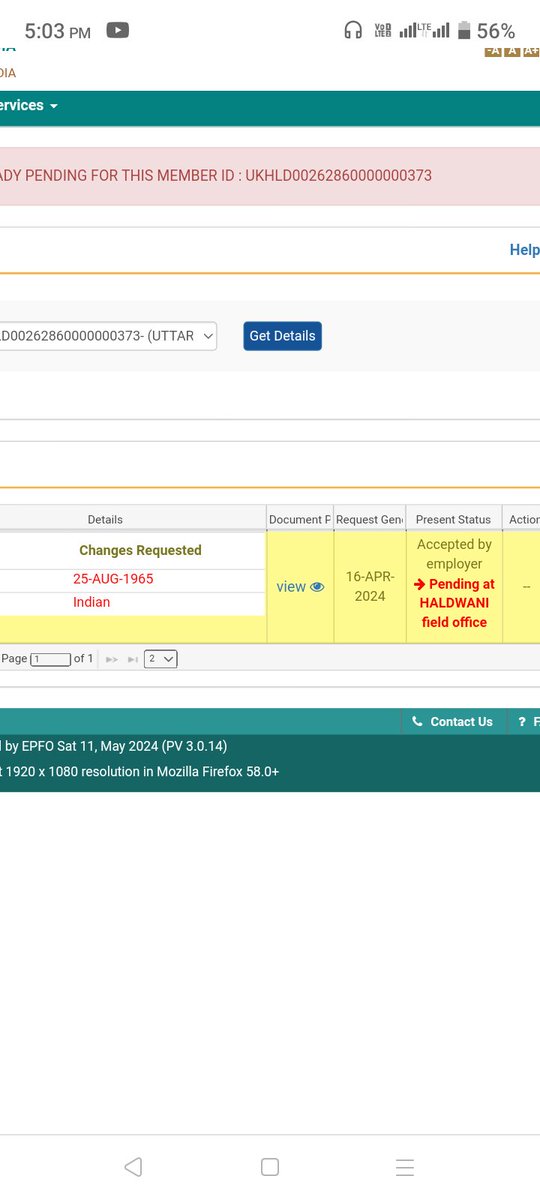Click the Details column header
Viewport: 540px width, 1200px height.
point(105,520)
